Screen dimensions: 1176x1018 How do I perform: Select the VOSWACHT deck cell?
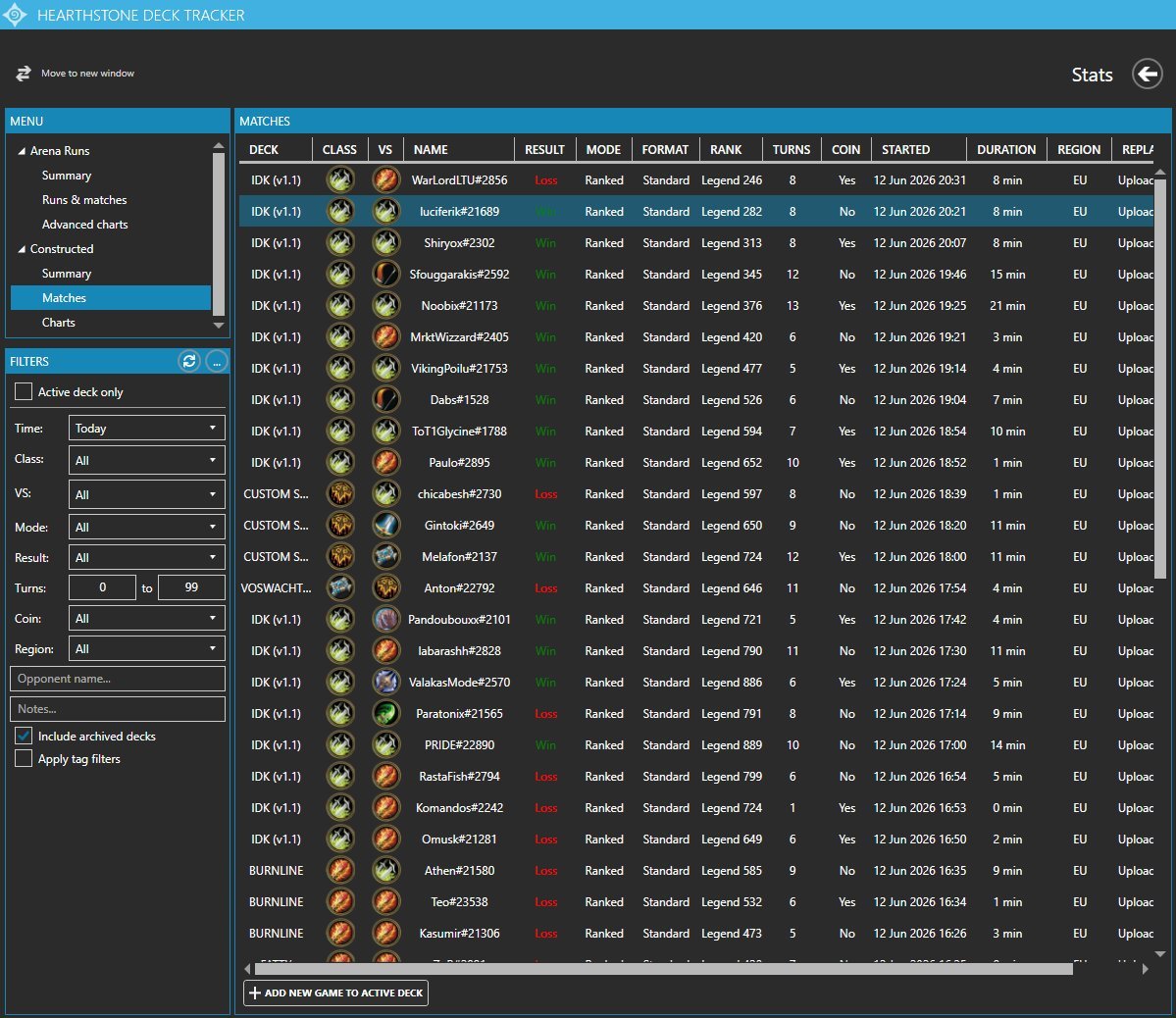point(276,588)
